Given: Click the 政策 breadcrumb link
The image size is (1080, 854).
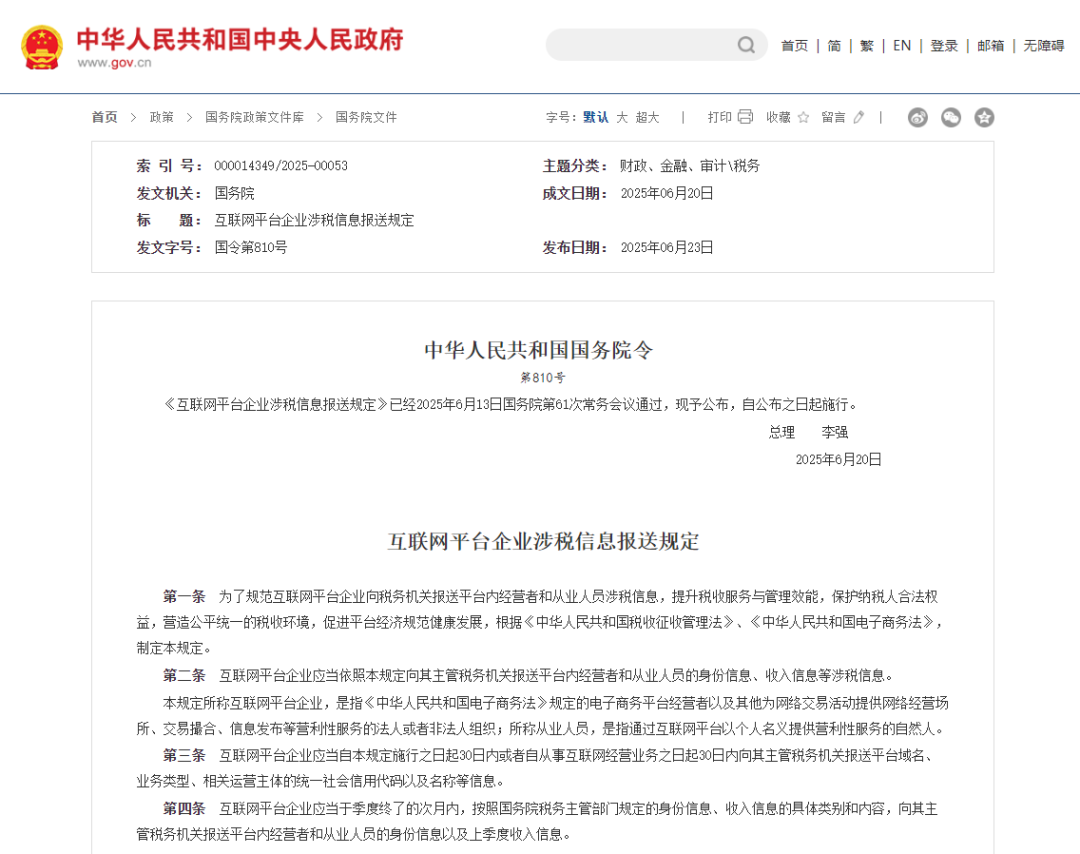Looking at the screenshot, I should [160, 117].
